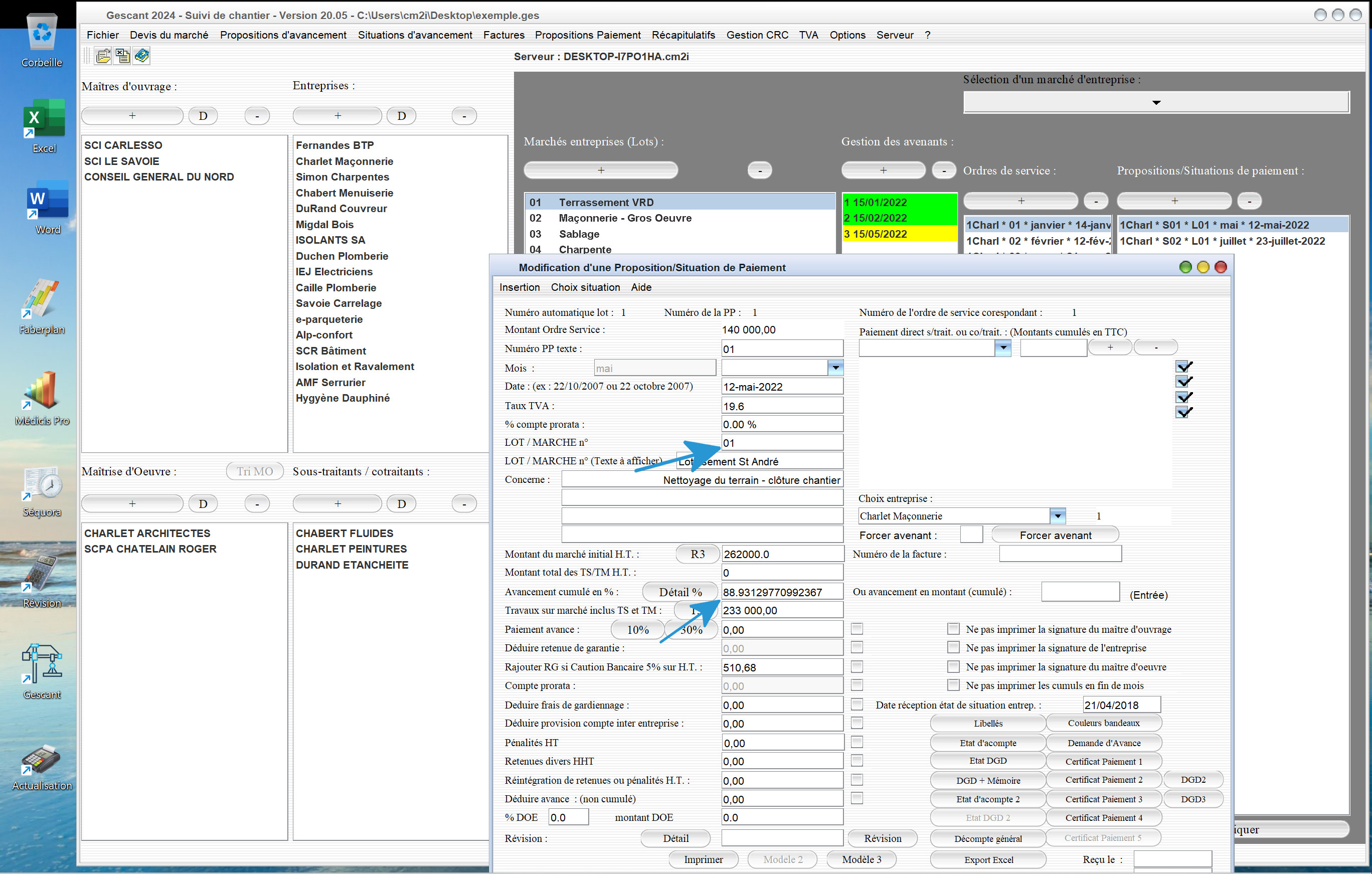
Task: Select green avenant row '1 15/01/2022'
Action: click(x=899, y=202)
